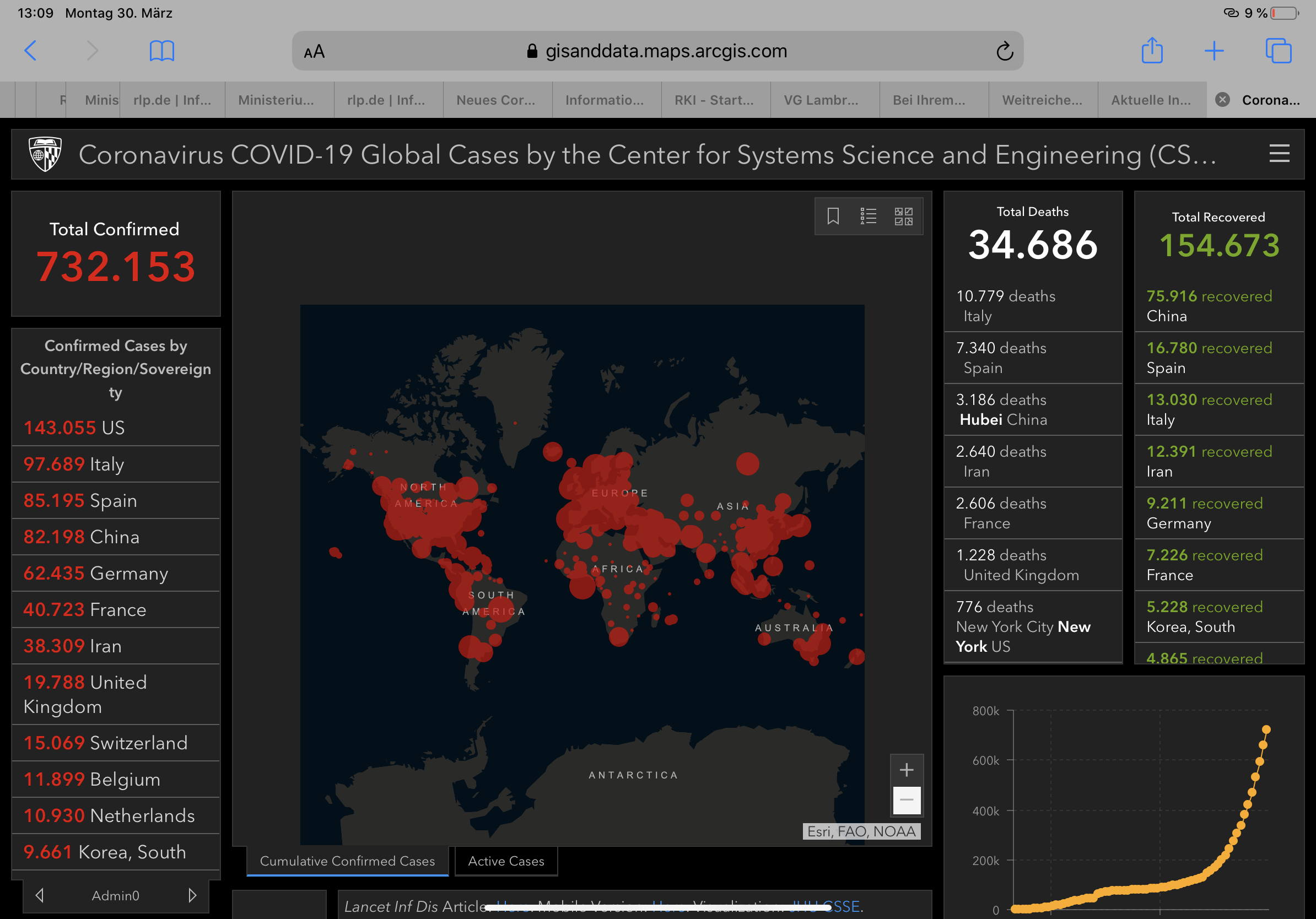Go to next list with right arrow near Admin0

click(192, 895)
